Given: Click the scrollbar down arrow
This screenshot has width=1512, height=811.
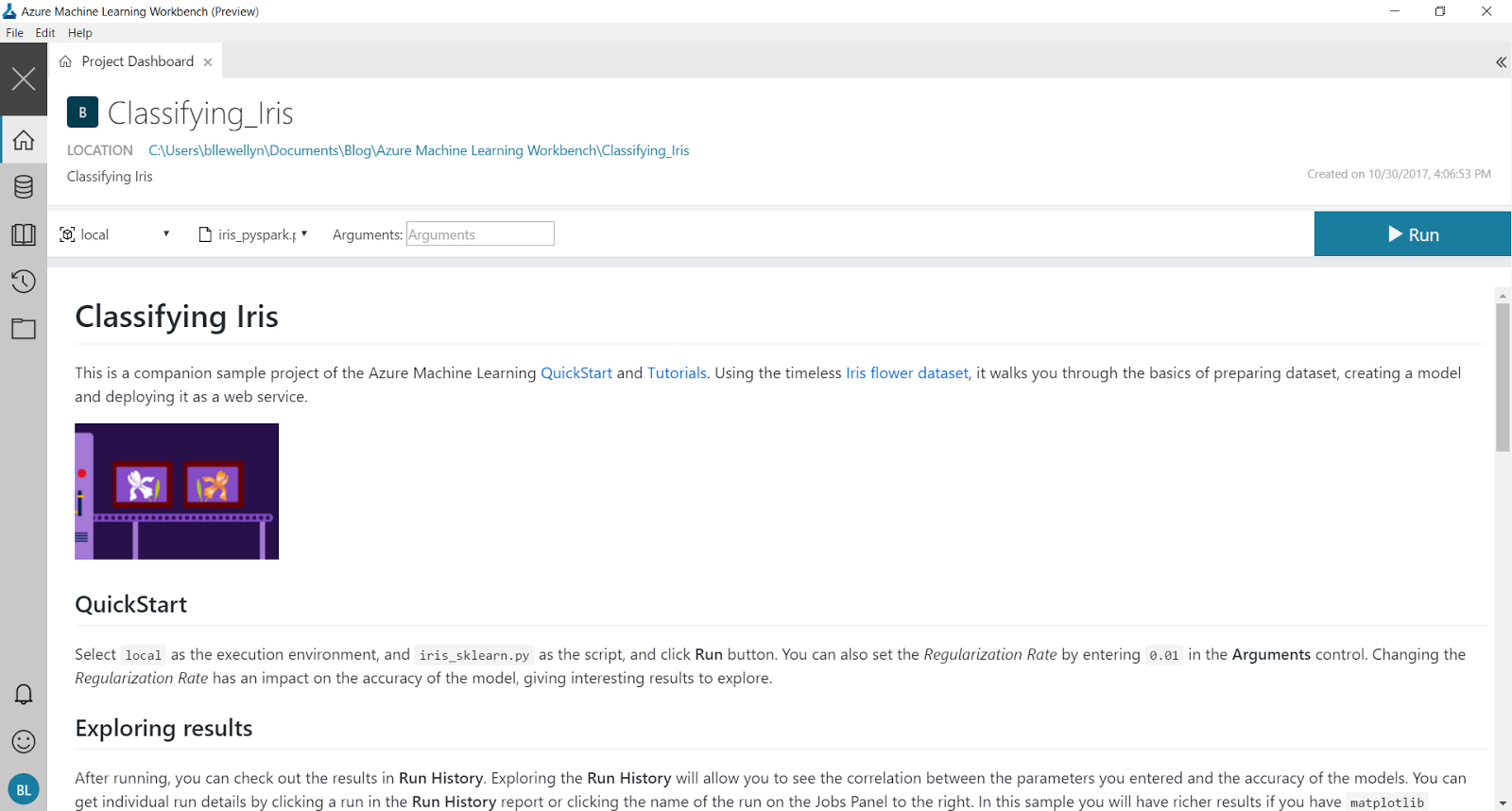Looking at the screenshot, I should pyautogui.click(x=1503, y=803).
